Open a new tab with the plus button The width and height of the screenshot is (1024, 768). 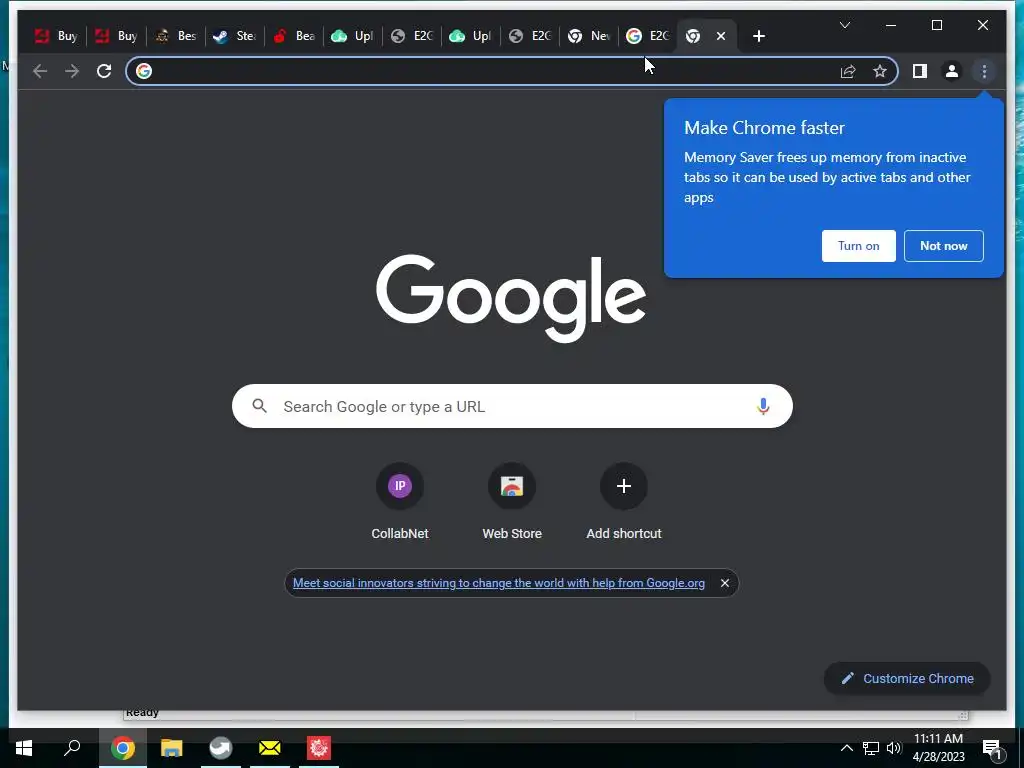[758, 36]
